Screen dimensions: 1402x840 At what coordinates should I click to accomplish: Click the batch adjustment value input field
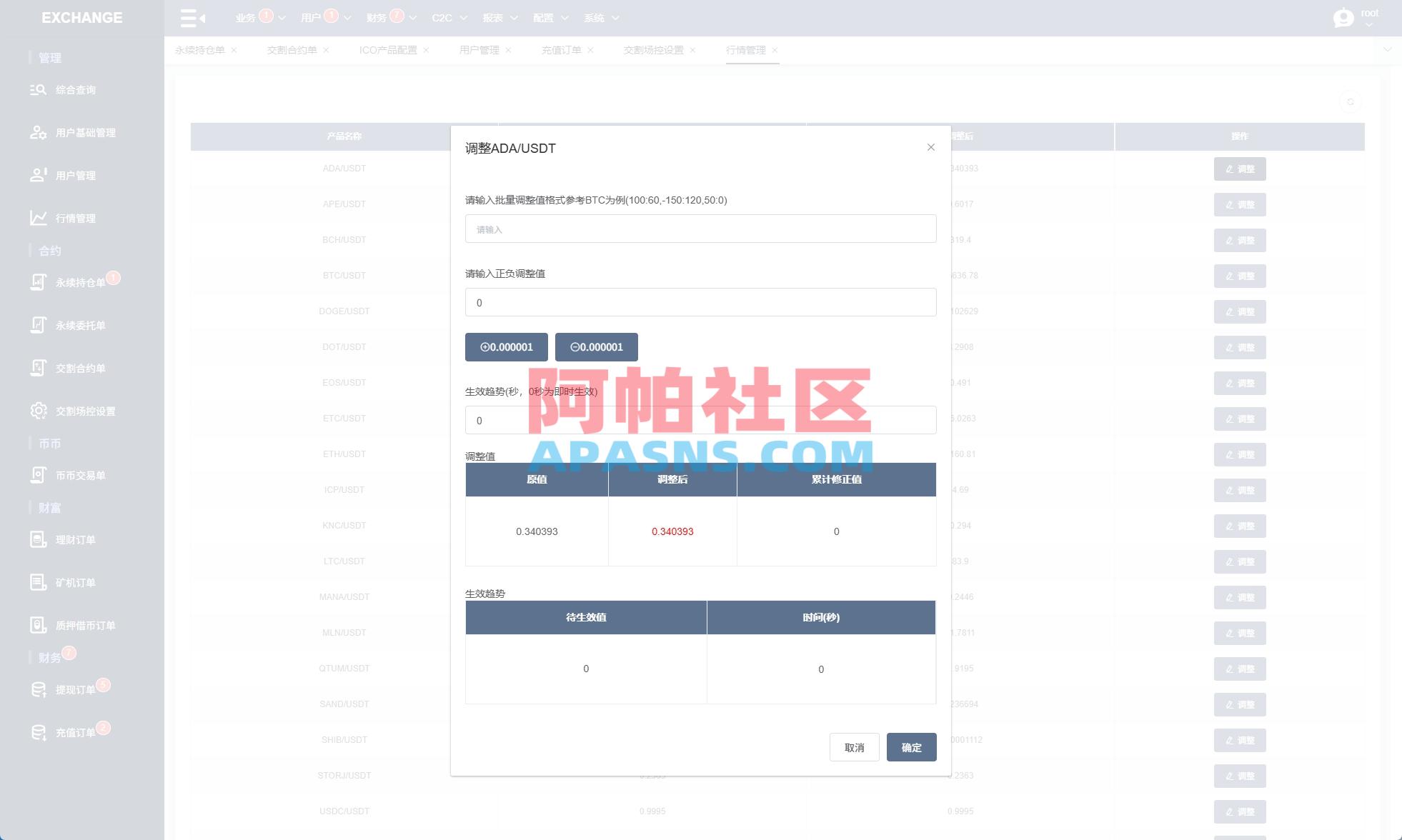(700, 229)
